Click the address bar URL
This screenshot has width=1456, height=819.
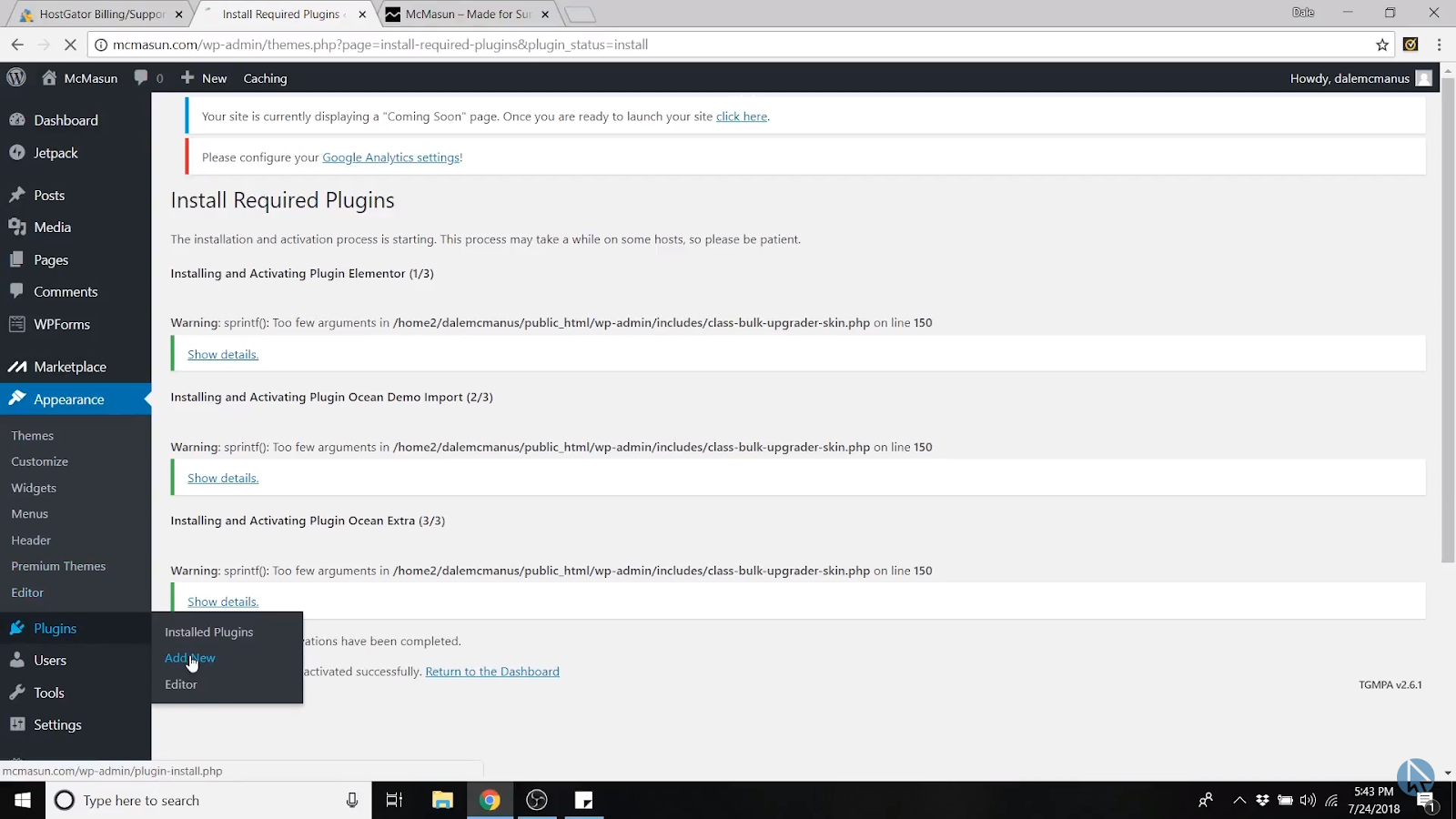380,45
